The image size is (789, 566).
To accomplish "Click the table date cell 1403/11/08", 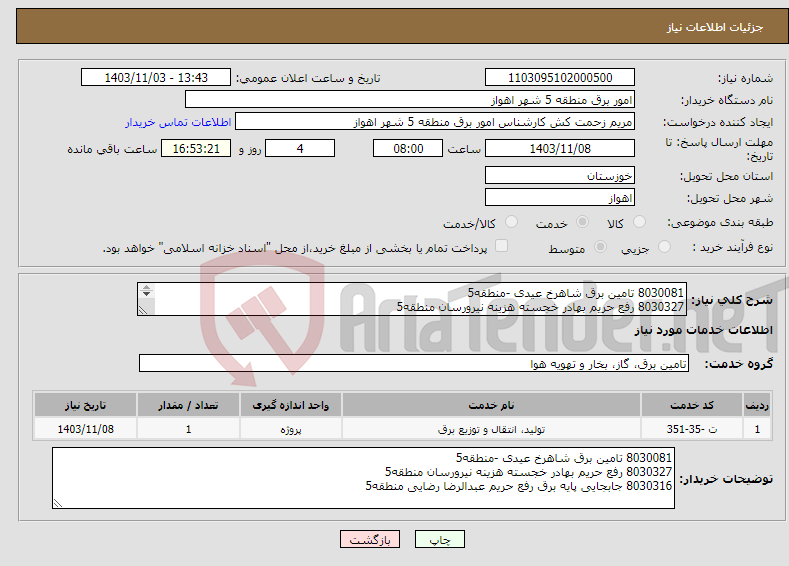I will coord(86,429).
